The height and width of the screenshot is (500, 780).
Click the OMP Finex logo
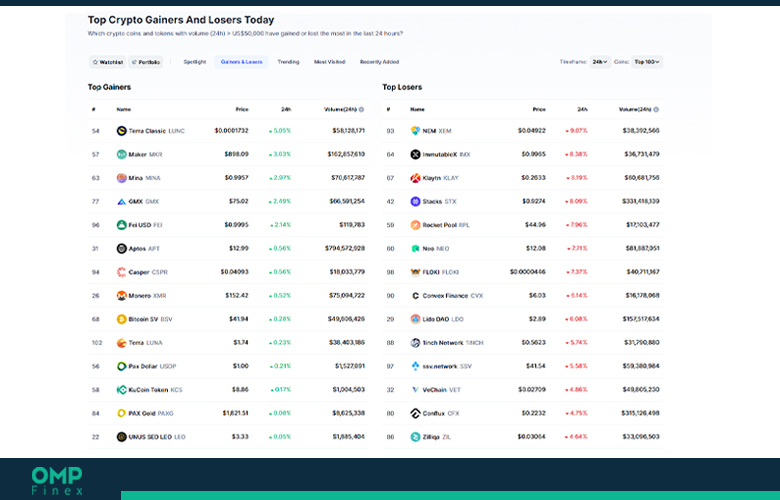[57, 481]
